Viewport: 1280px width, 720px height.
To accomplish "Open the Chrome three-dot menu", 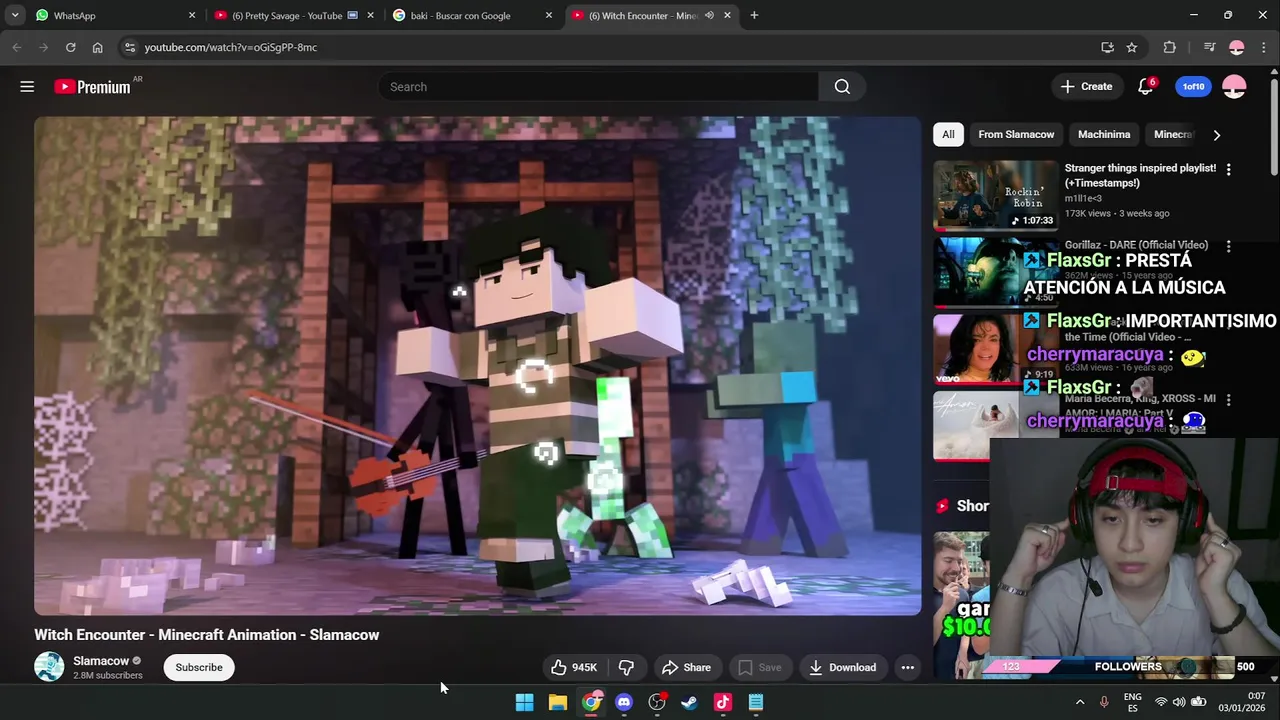I will (1263, 47).
